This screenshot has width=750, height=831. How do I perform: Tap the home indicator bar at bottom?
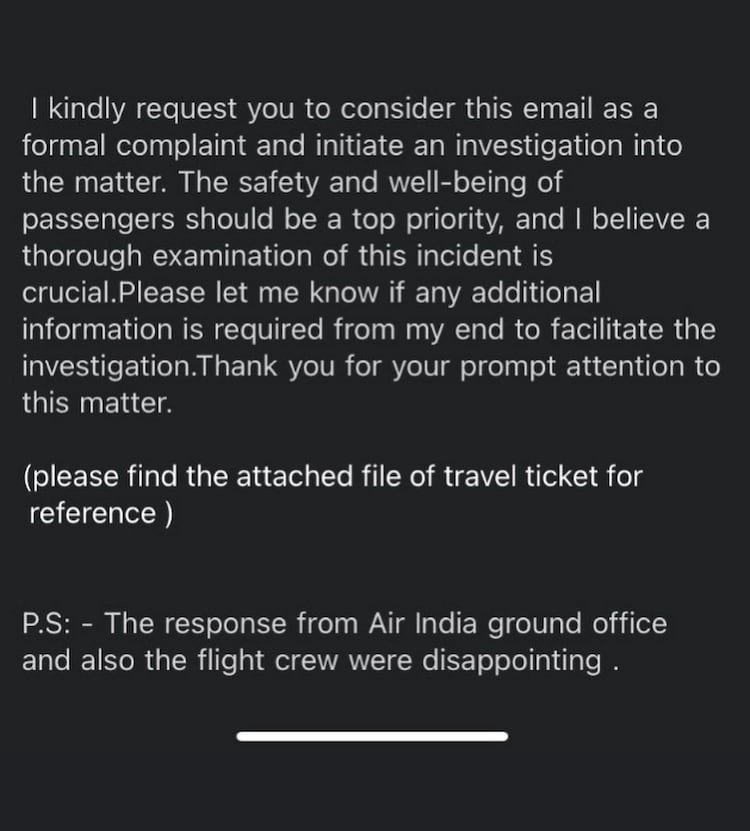click(x=372, y=737)
